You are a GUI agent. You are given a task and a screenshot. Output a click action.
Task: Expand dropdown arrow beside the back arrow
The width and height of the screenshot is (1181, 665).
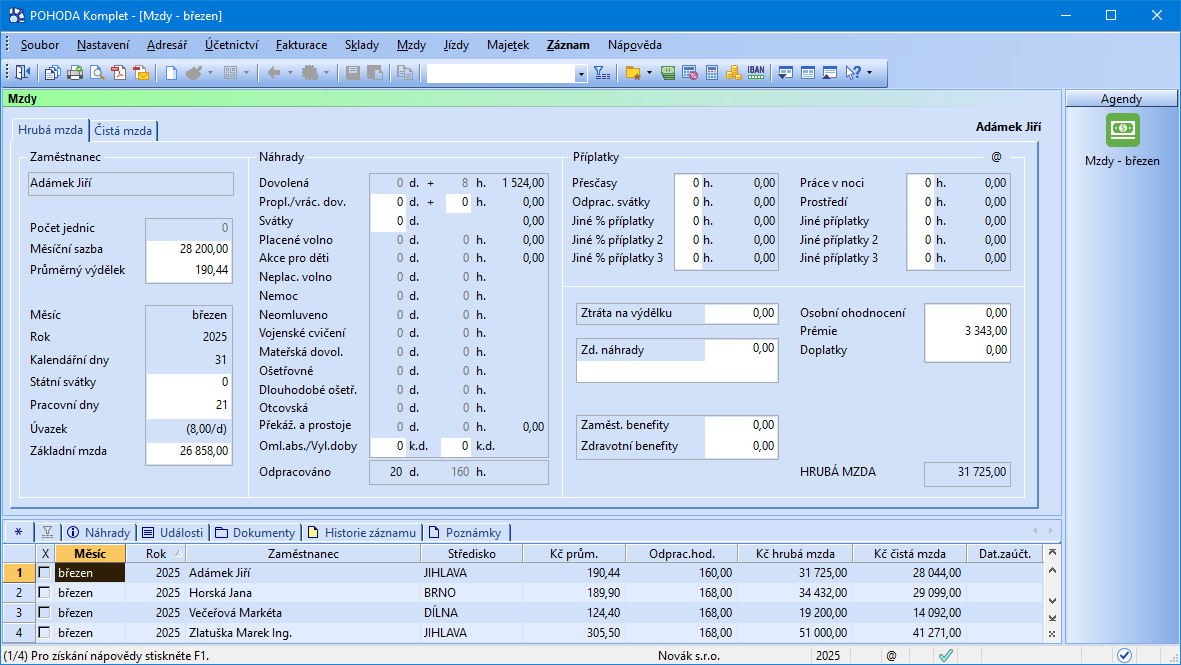pos(290,73)
